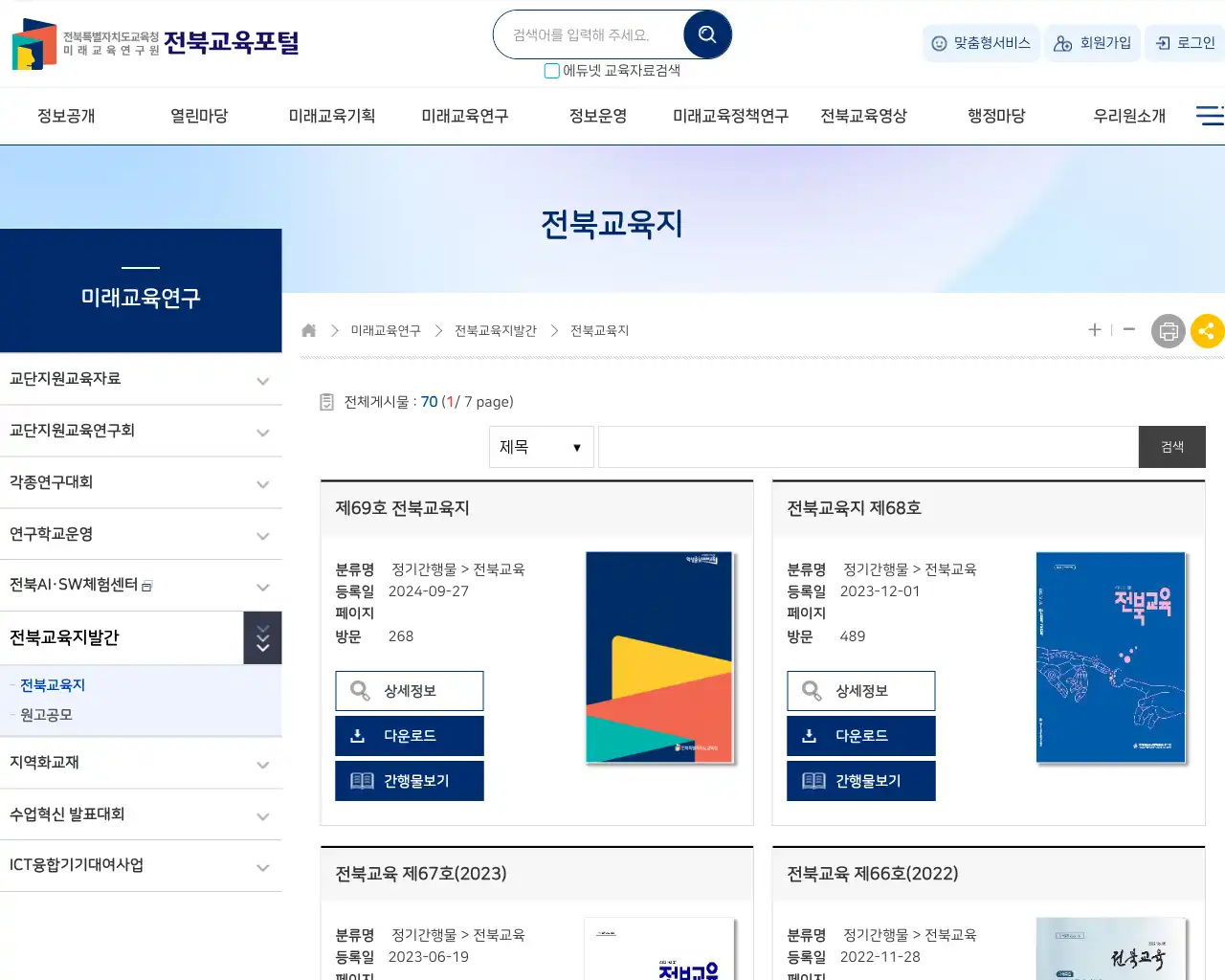1225x980 pixels.
Task: Collapse the 전북교육지발간 sidebar section
Action: coord(262,637)
